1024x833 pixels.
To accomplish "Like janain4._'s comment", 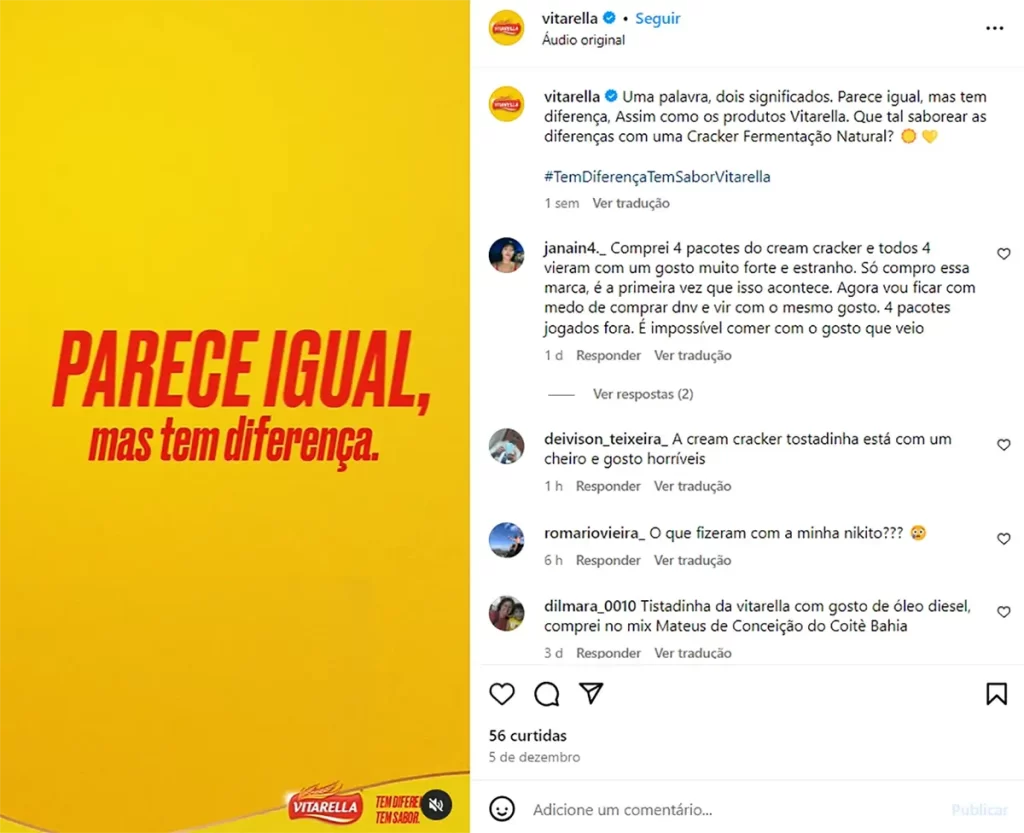I will (x=1003, y=254).
